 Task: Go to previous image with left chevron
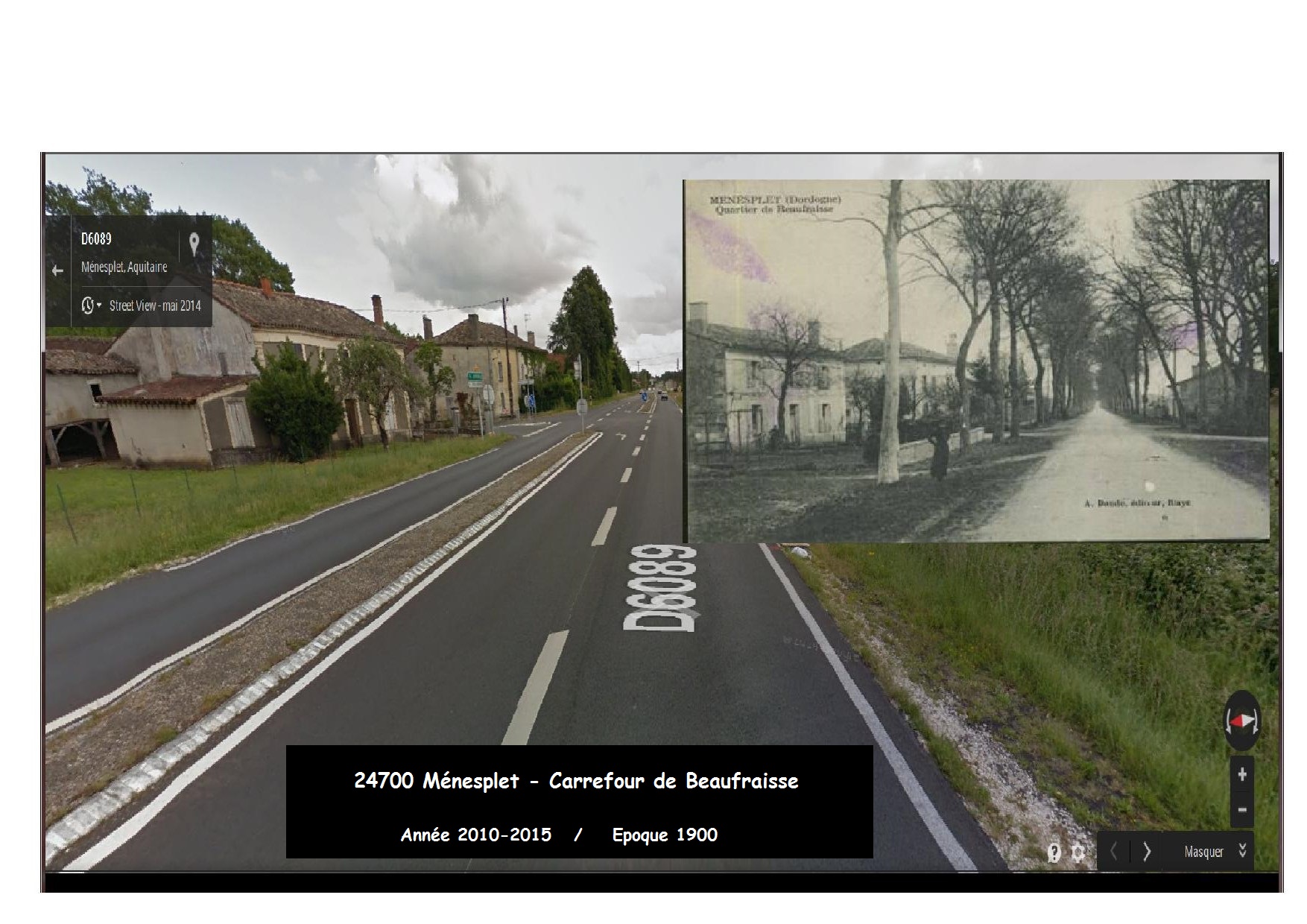click(x=1114, y=851)
